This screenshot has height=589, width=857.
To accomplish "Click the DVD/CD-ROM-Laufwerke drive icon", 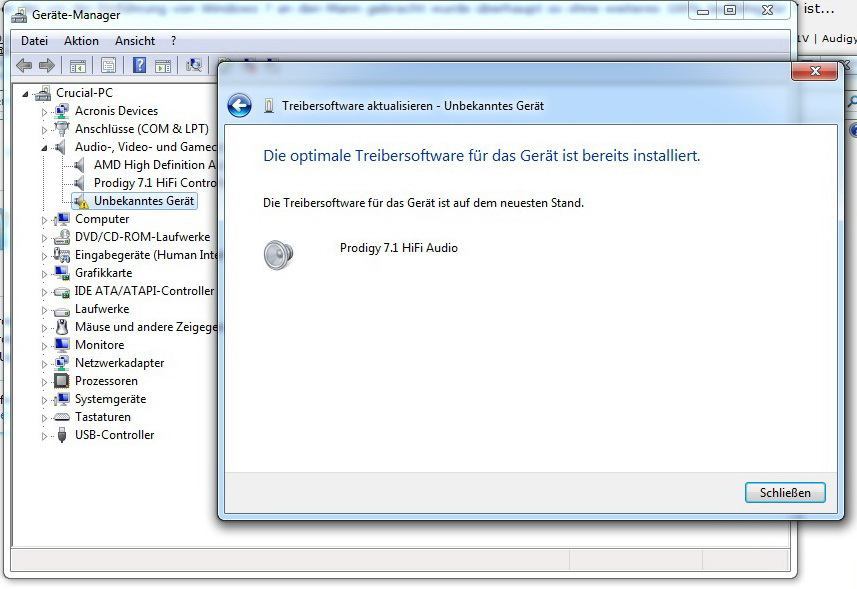I will (x=62, y=237).
